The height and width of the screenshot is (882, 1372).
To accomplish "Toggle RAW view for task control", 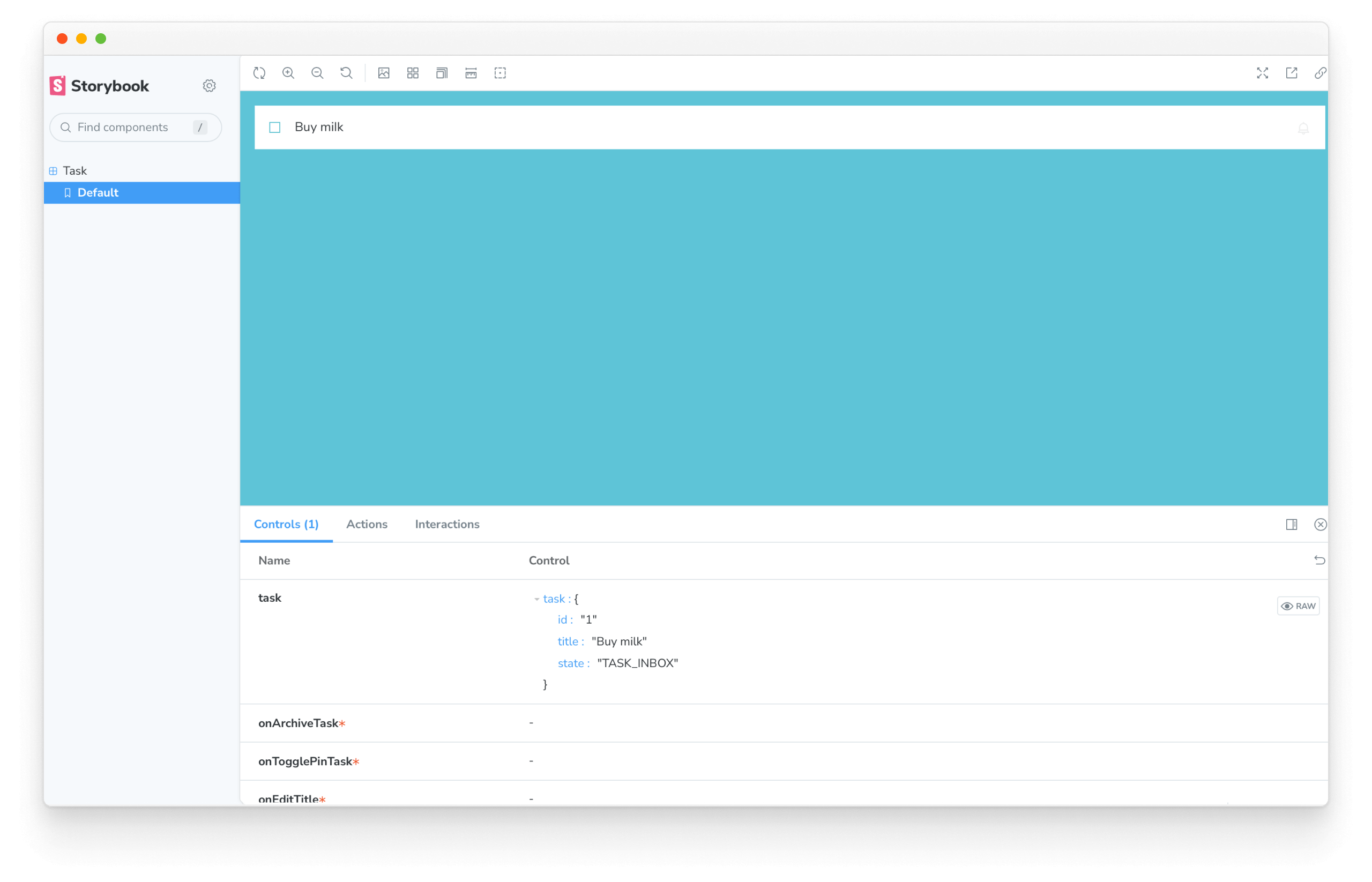I will click(x=1298, y=606).
